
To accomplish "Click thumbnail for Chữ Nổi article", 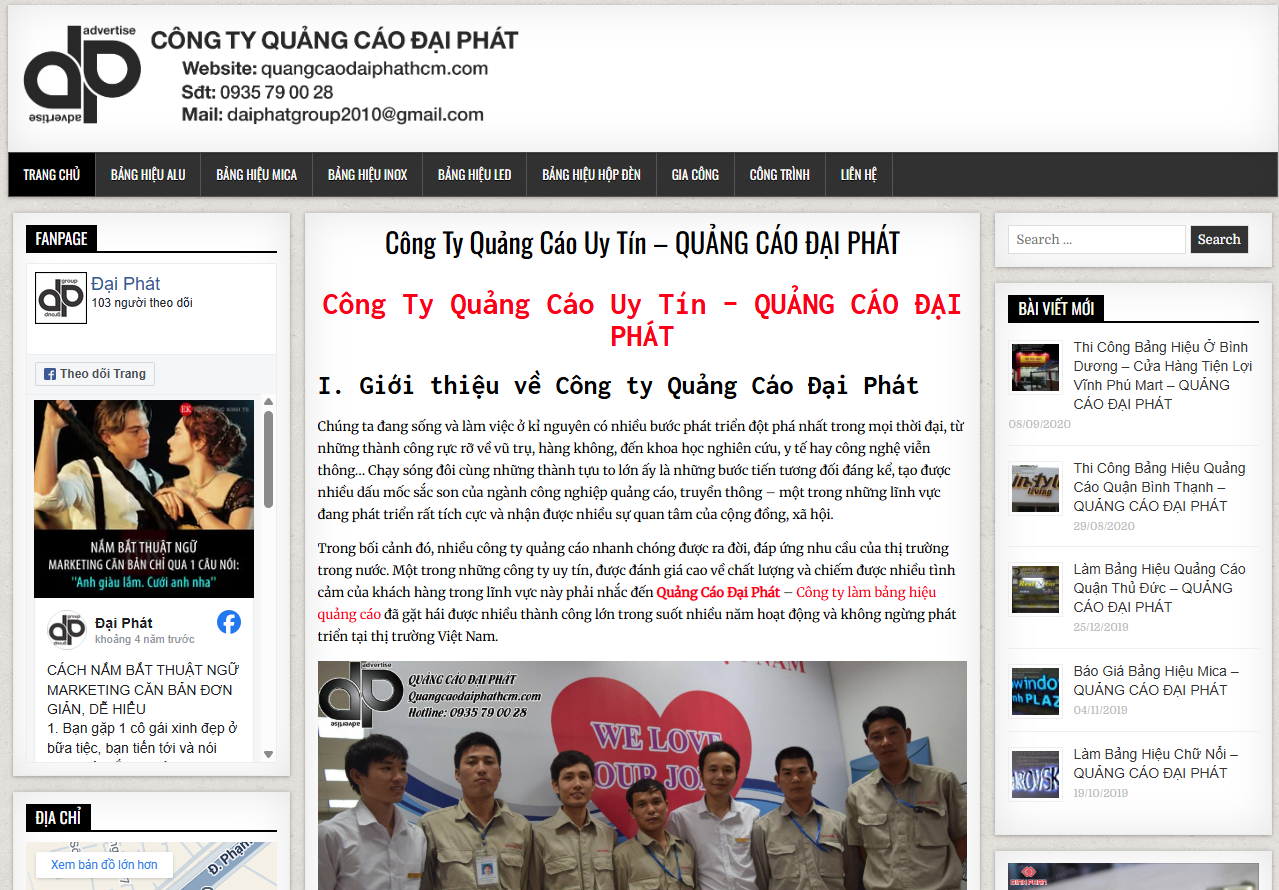I will coord(1035,775).
